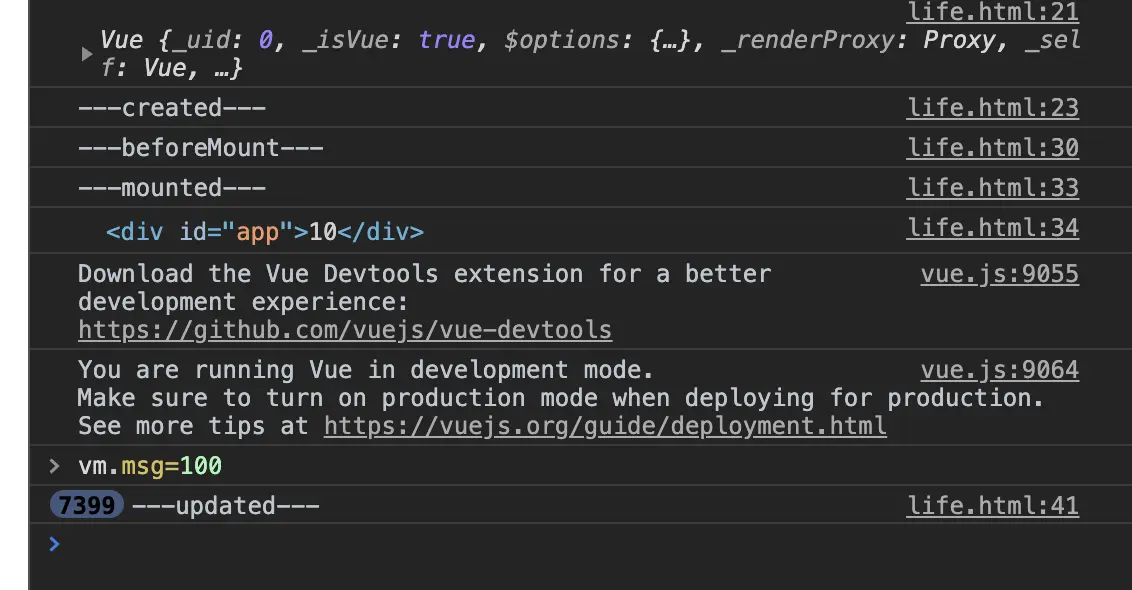Open the vue.js:9055 source link
This screenshot has width=1132, height=590.
pos(999,274)
